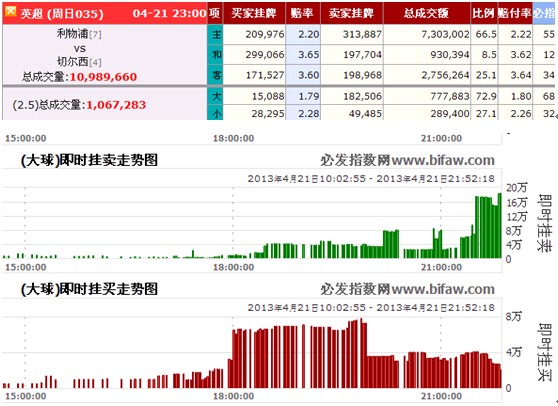This screenshot has width=558, height=406.
Task: Click the 赔率 column header
Action: 302,13
